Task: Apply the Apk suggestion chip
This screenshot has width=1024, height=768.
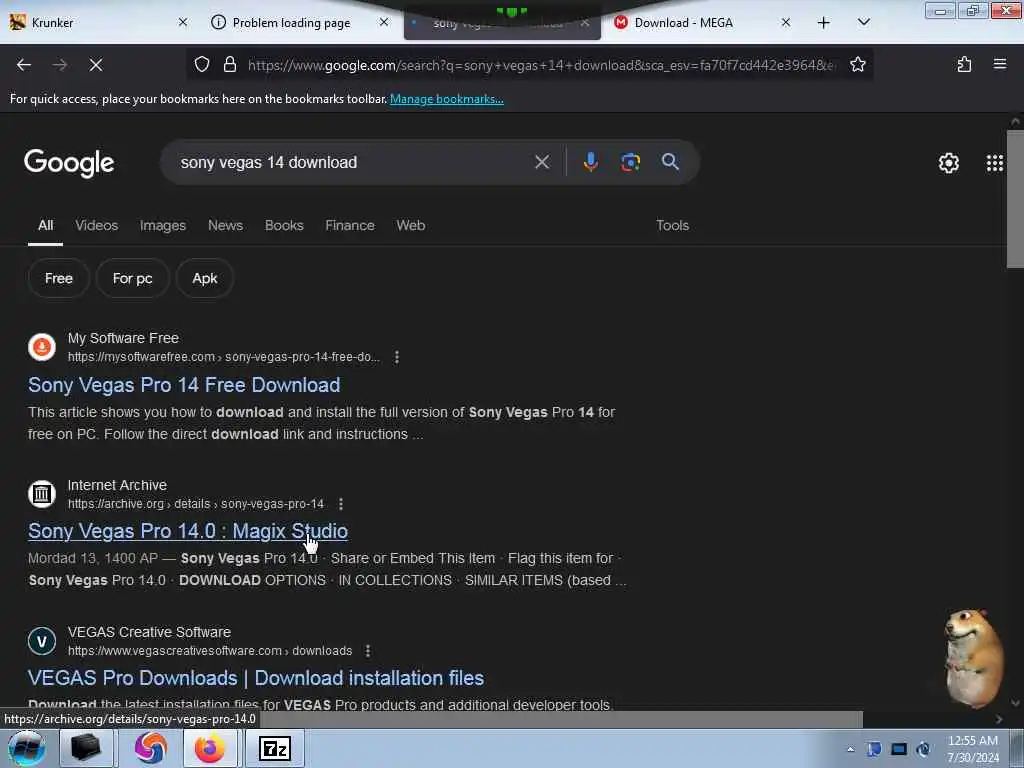Action: point(204,278)
